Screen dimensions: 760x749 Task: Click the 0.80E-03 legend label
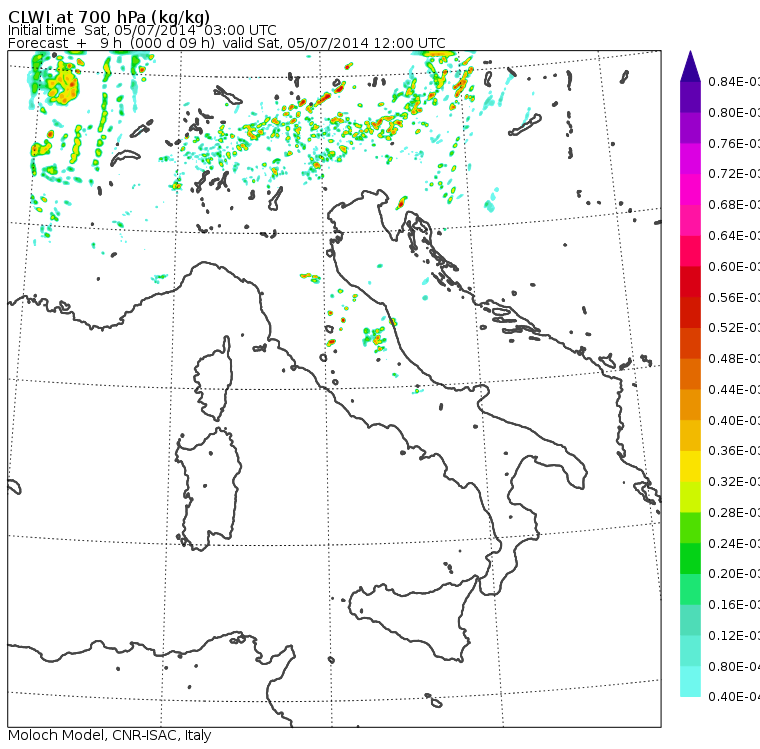click(x=734, y=112)
